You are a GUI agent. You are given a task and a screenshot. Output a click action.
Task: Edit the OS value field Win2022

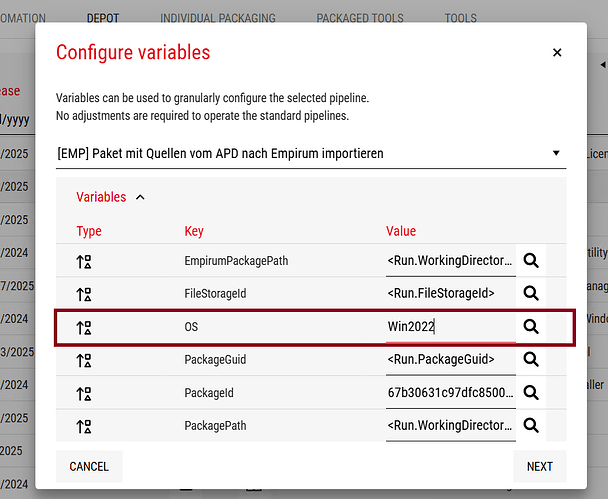pos(450,327)
